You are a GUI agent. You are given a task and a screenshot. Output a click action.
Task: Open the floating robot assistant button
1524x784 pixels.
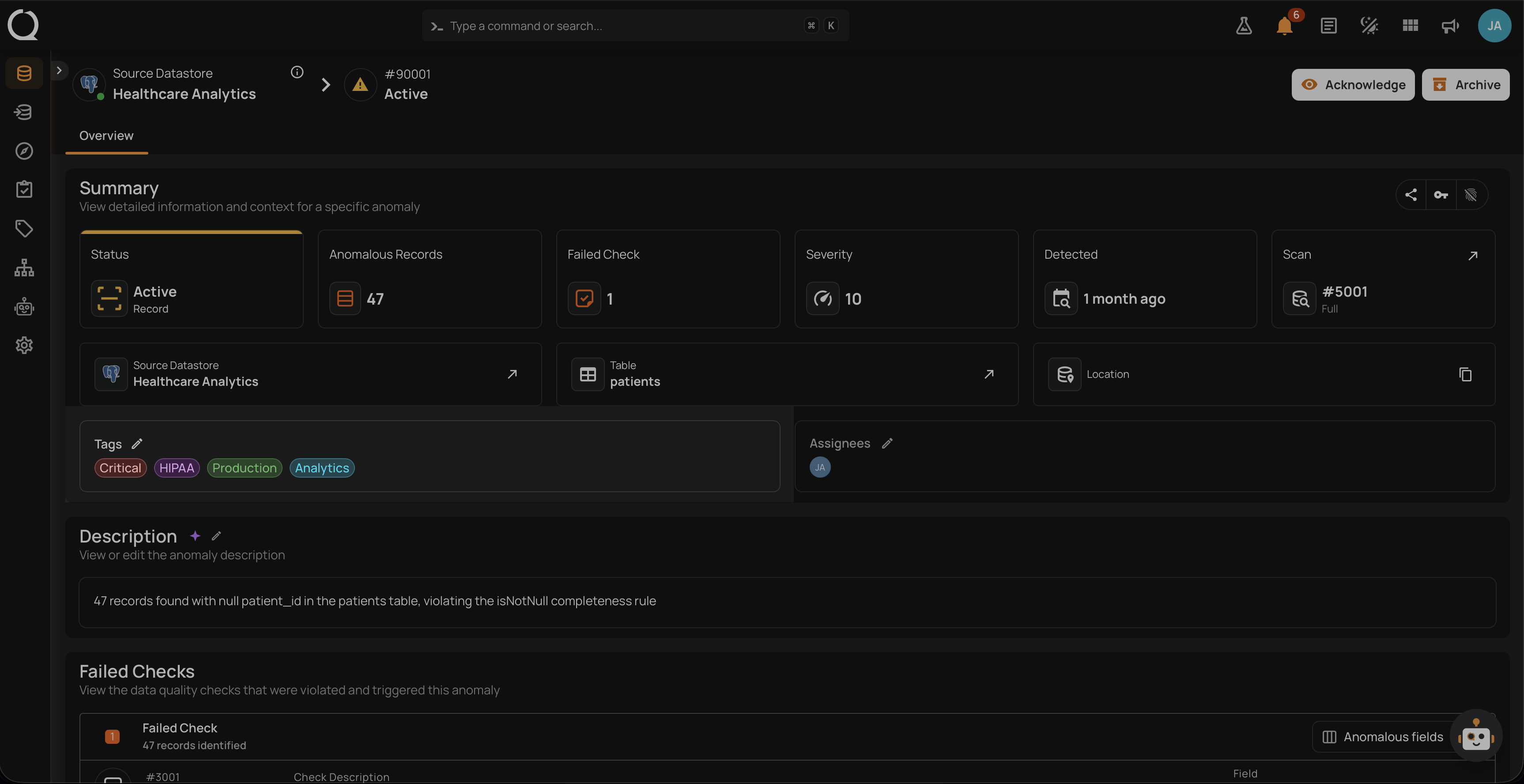[1475, 735]
